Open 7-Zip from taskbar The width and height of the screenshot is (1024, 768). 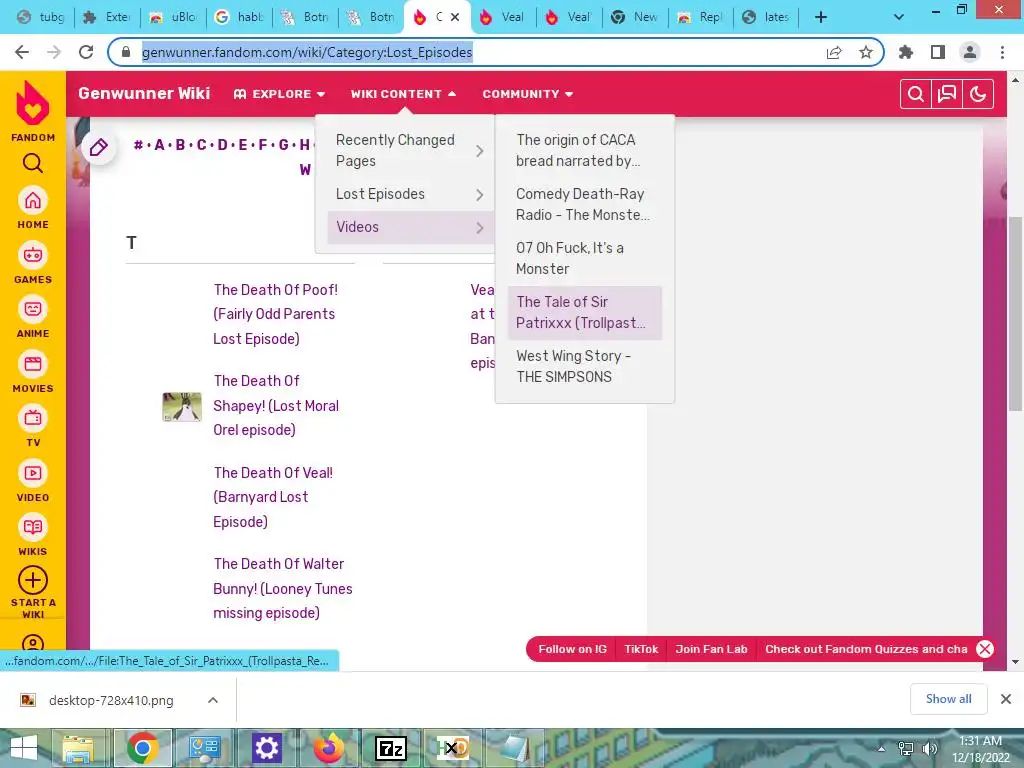pyautogui.click(x=391, y=748)
